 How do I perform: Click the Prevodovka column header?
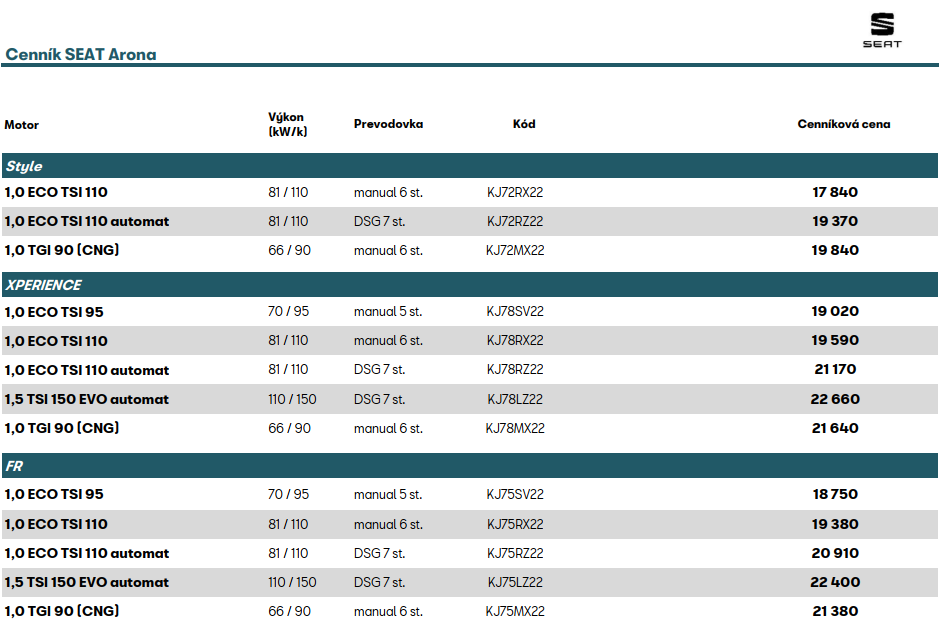[388, 124]
